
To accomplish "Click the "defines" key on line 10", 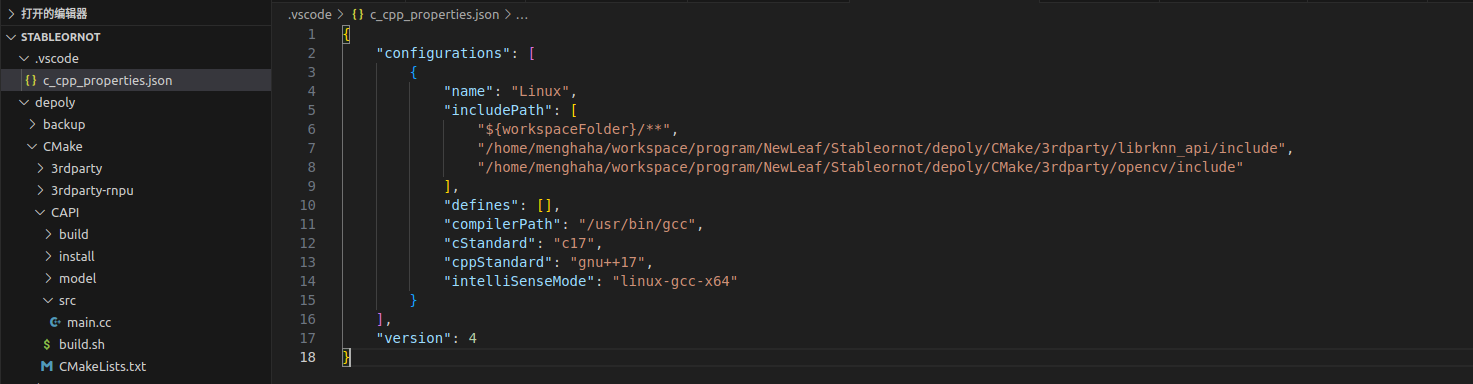I will (481, 205).
